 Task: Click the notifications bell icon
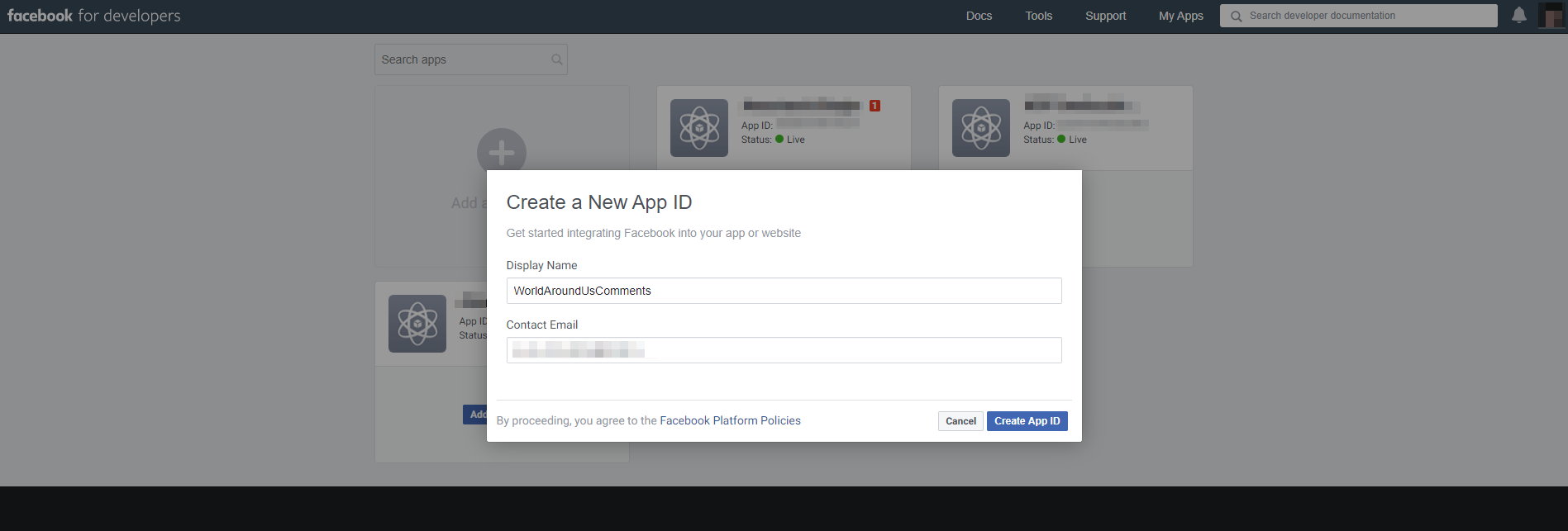[x=1519, y=15]
